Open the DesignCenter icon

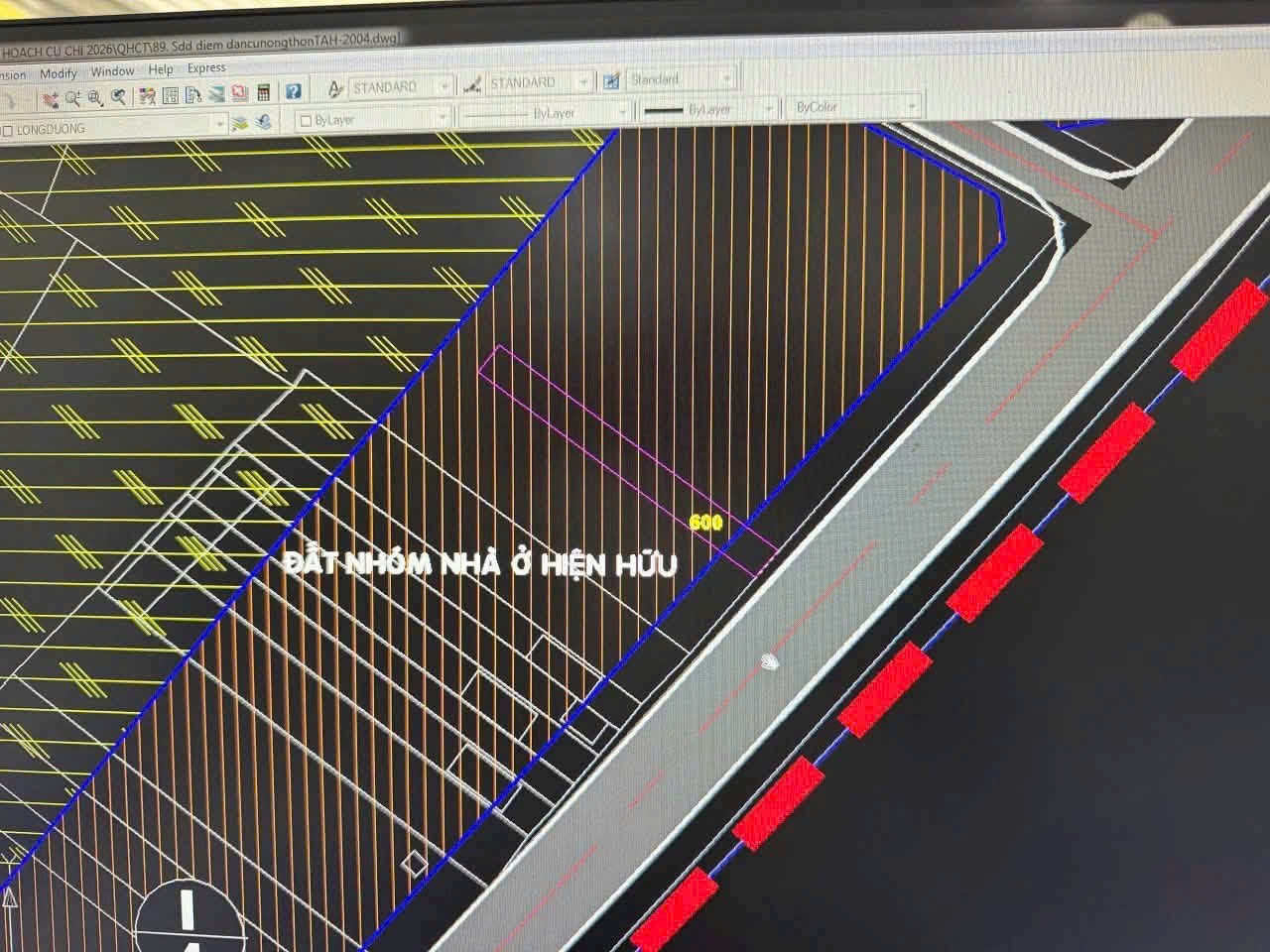coord(170,95)
